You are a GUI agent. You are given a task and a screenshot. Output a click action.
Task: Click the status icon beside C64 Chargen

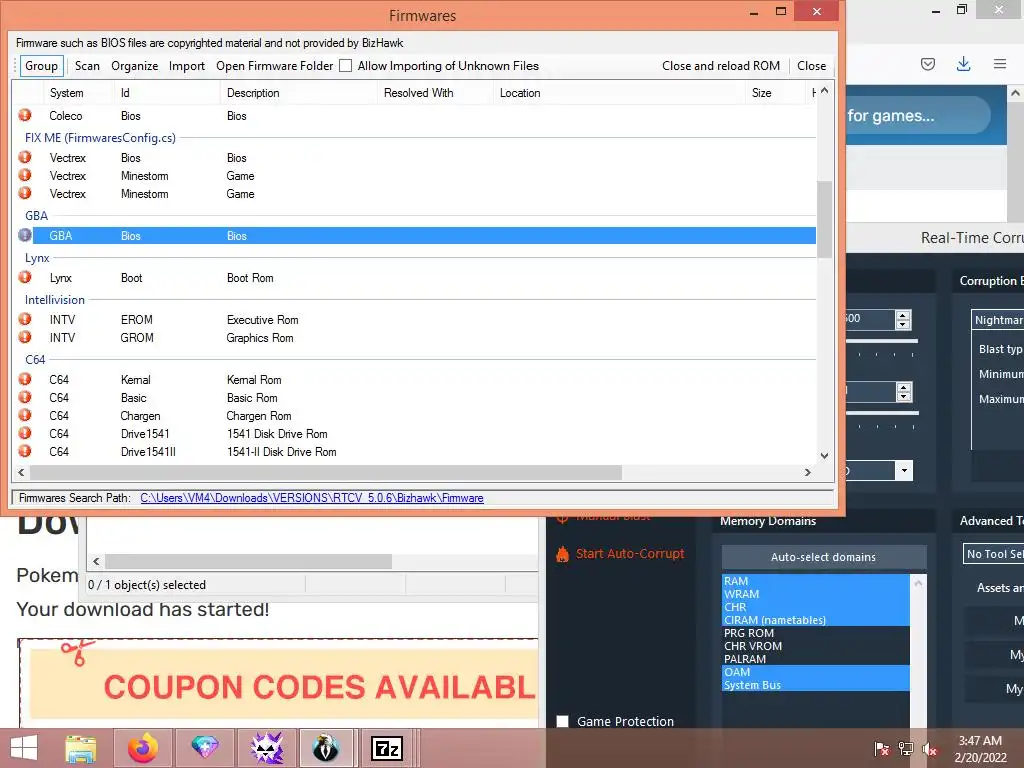pyautogui.click(x=25, y=415)
